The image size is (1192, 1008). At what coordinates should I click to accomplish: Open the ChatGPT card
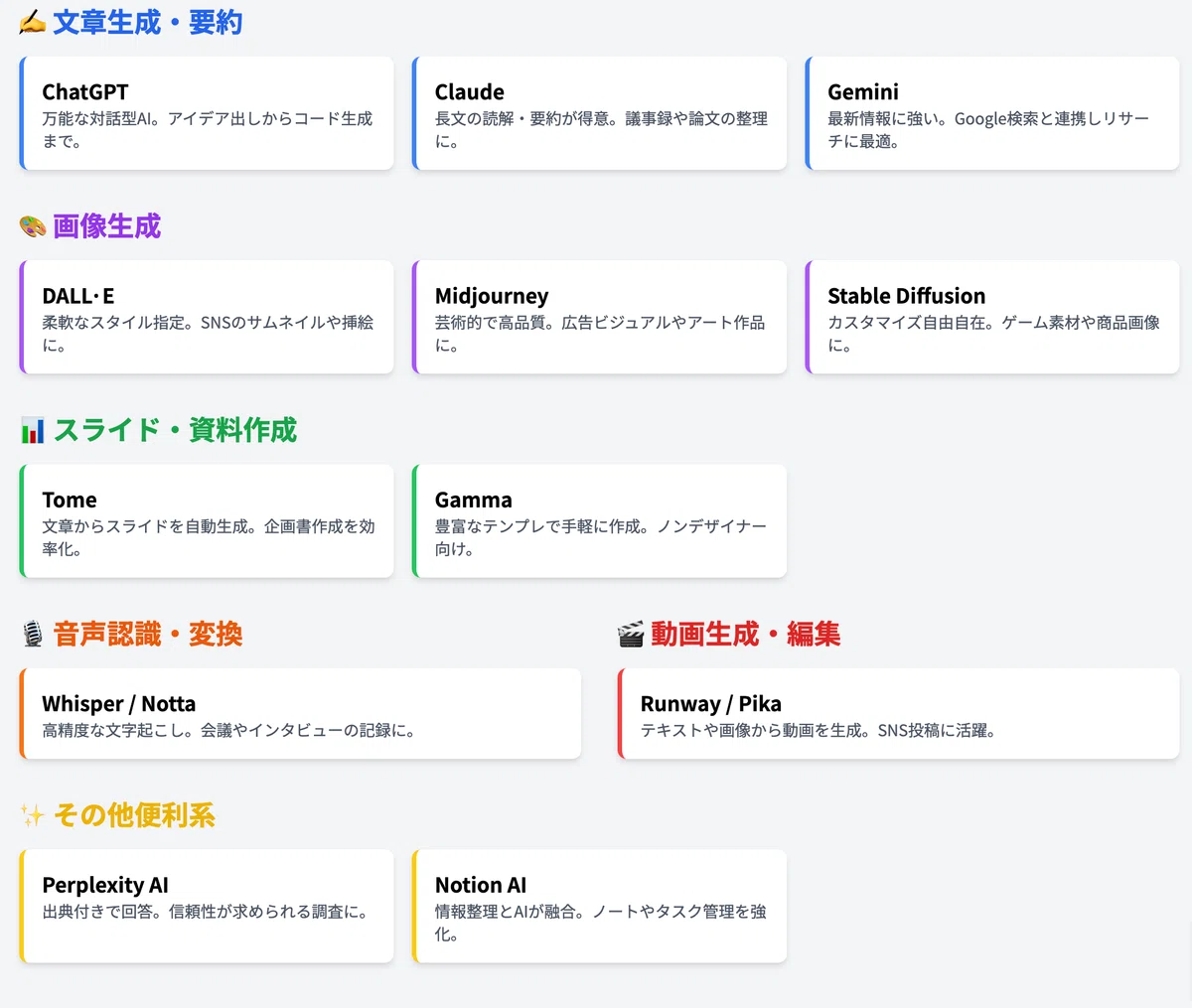tap(207, 113)
